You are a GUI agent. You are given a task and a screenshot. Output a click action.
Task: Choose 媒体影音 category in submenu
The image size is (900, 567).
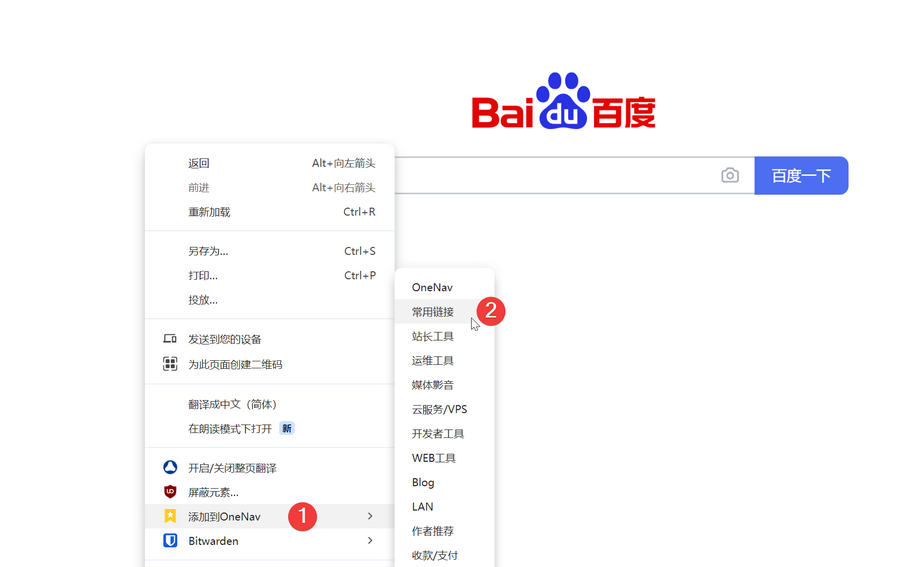445,385
